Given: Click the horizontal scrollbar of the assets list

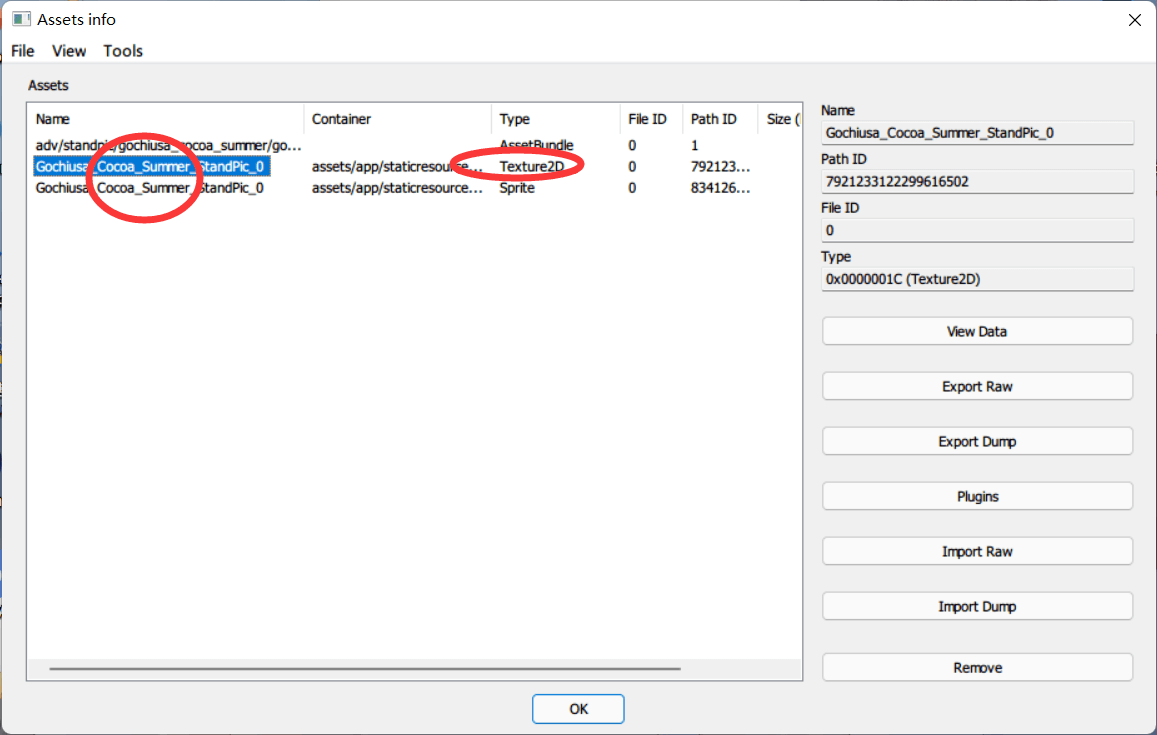Looking at the screenshot, I should click(x=365, y=669).
